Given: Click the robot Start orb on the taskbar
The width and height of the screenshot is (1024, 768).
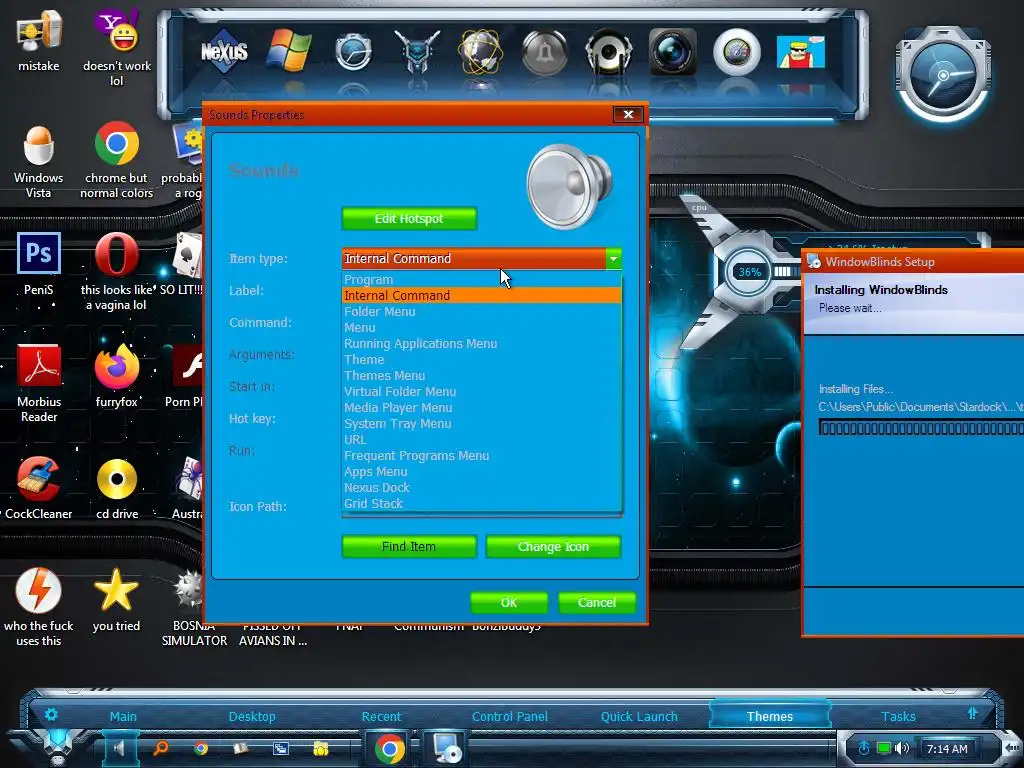Looking at the screenshot, I should [x=59, y=744].
